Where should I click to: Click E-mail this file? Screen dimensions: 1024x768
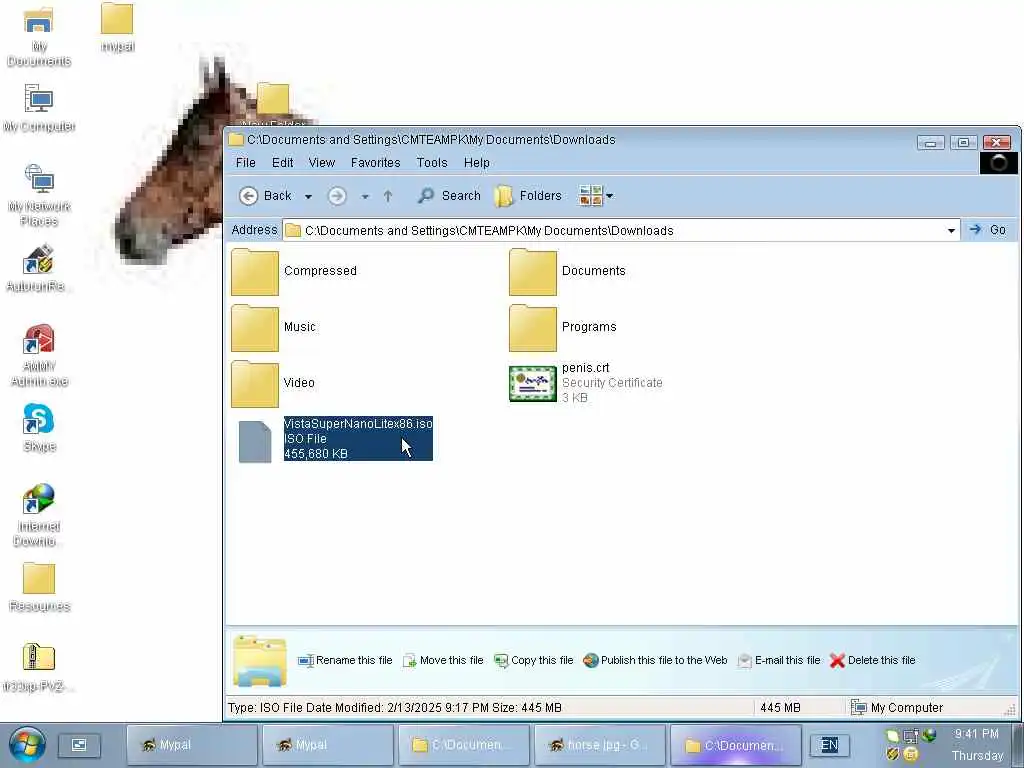point(778,661)
